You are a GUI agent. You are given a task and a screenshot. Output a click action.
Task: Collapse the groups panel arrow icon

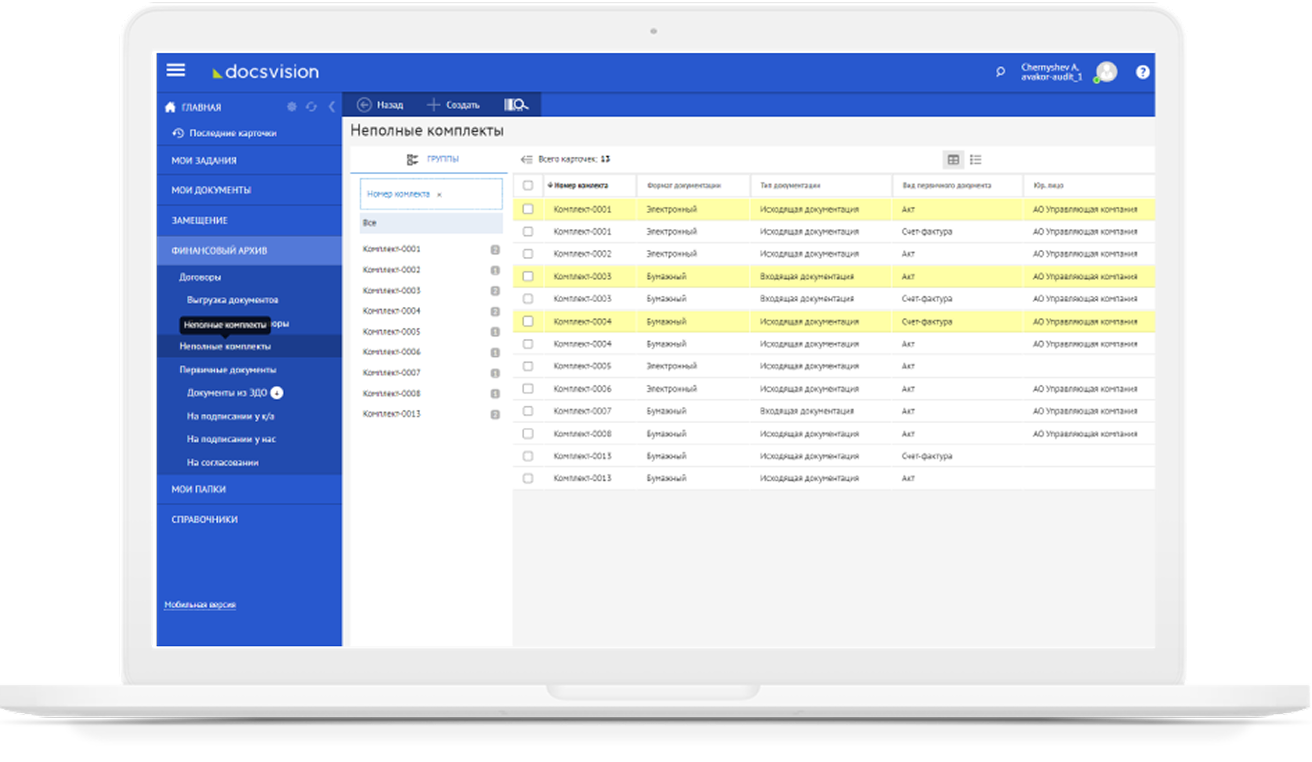[527, 160]
